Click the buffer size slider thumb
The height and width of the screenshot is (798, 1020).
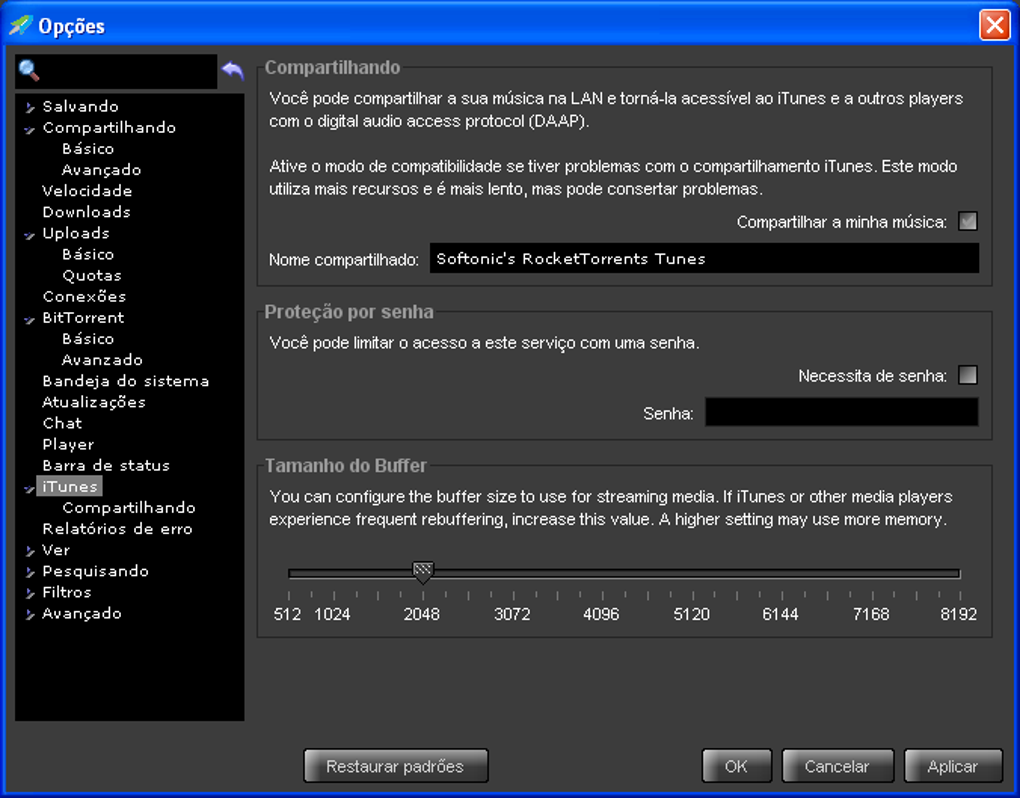coord(423,572)
